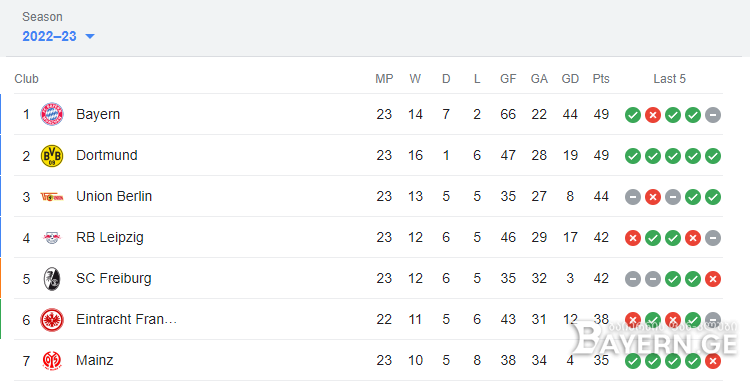This screenshot has width=750, height=382.
Task: Click the GD column header
Action: tap(570, 79)
